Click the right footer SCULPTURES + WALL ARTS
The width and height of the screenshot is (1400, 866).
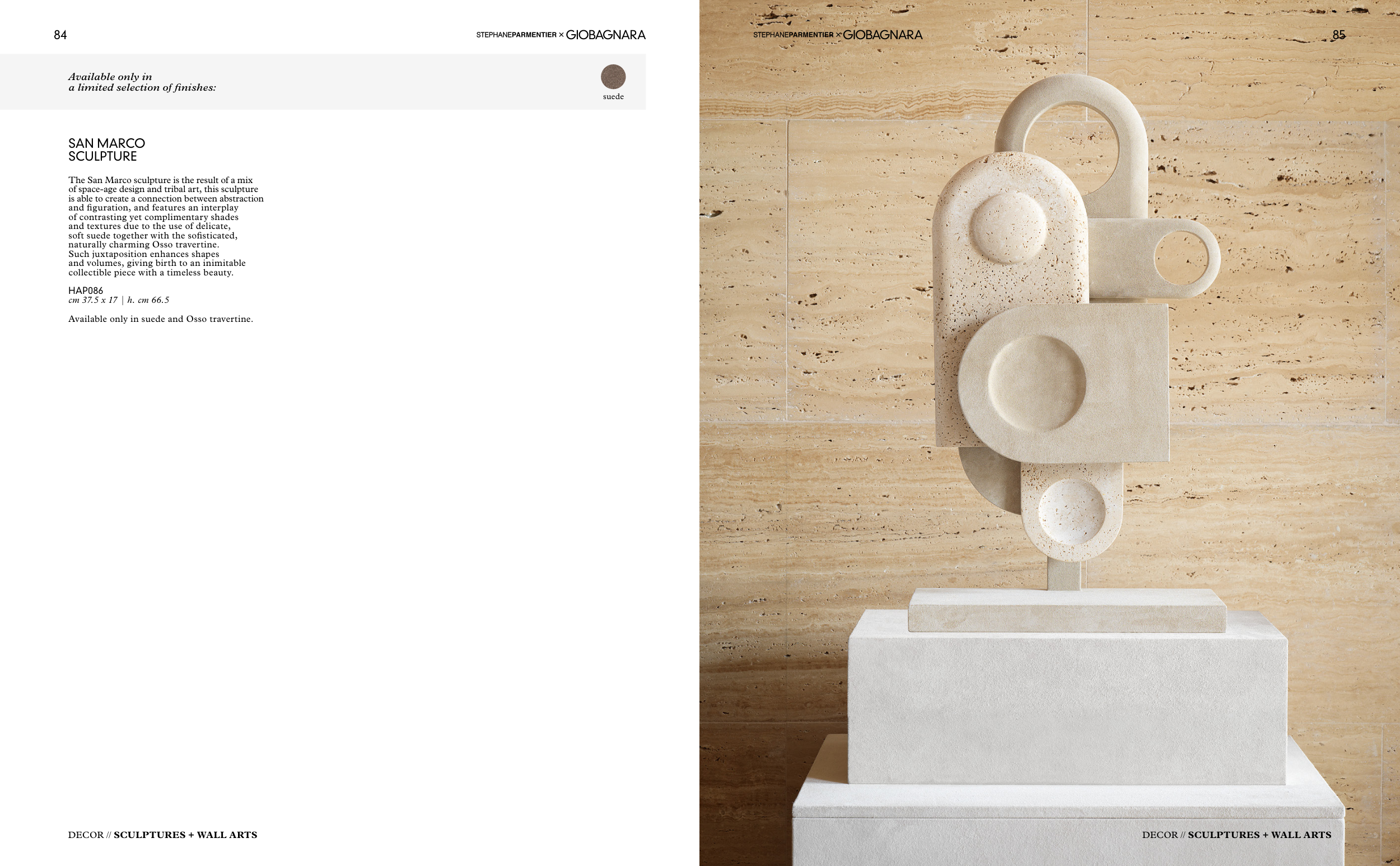tap(1259, 835)
